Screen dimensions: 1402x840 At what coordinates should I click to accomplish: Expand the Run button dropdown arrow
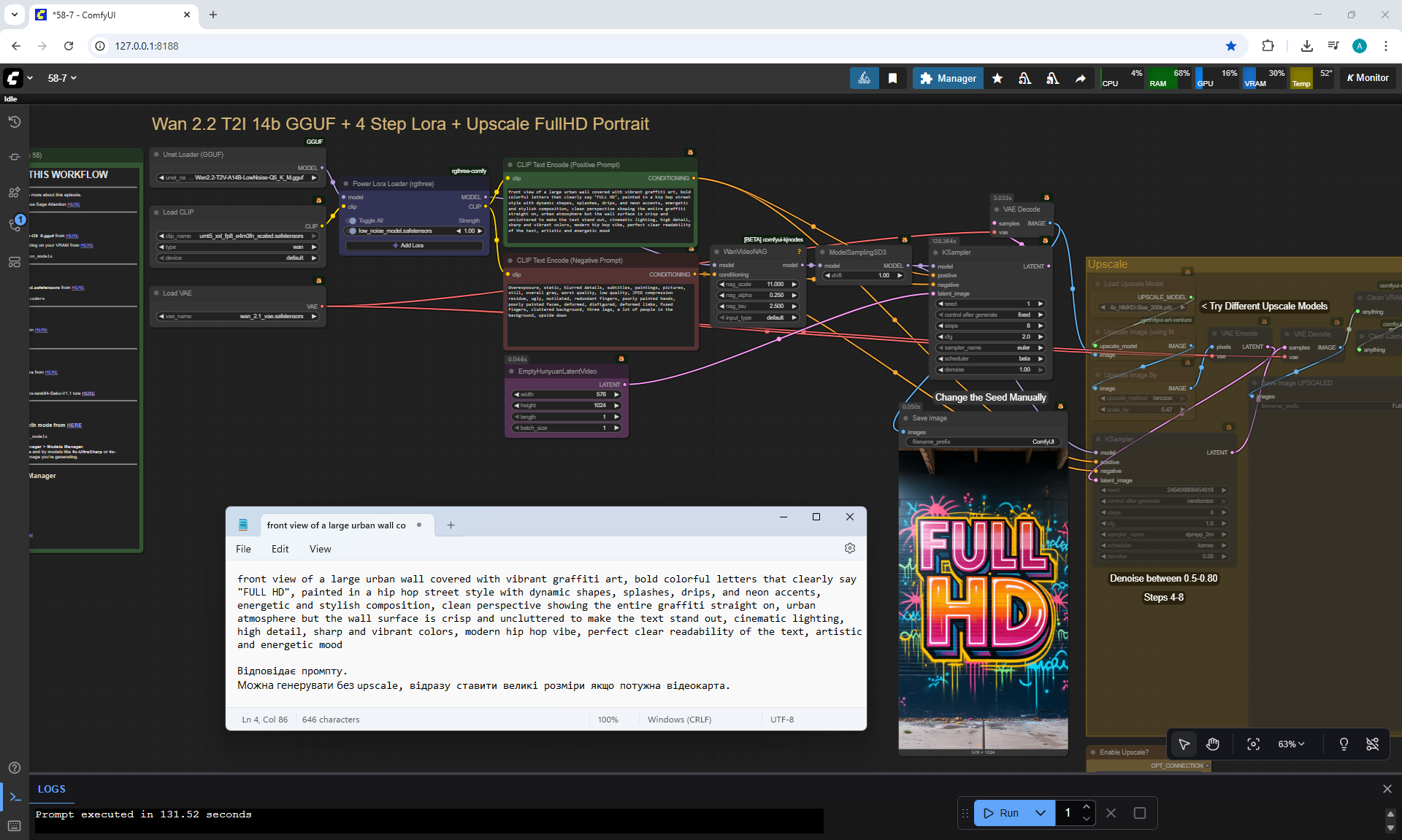(x=1041, y=813)
